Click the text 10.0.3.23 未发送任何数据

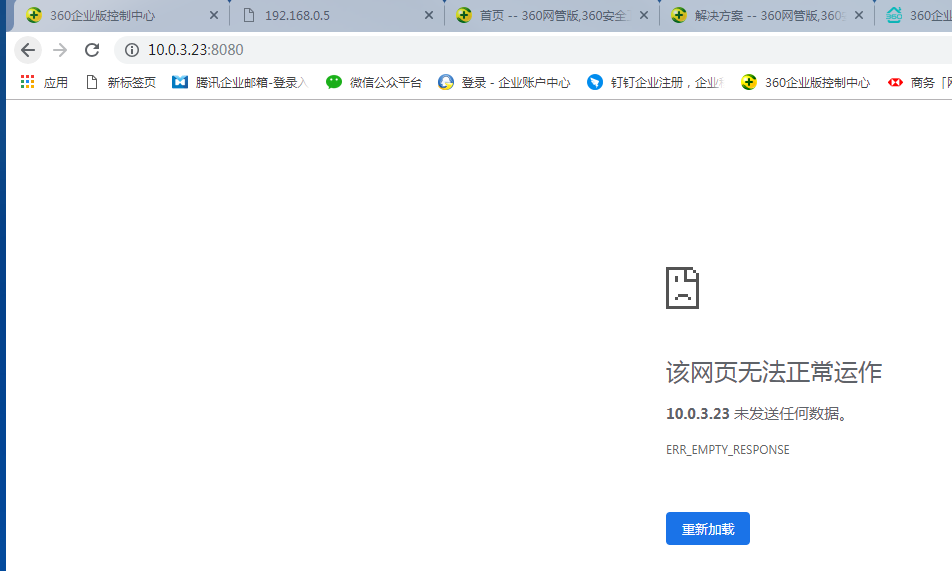click(756, 414)
